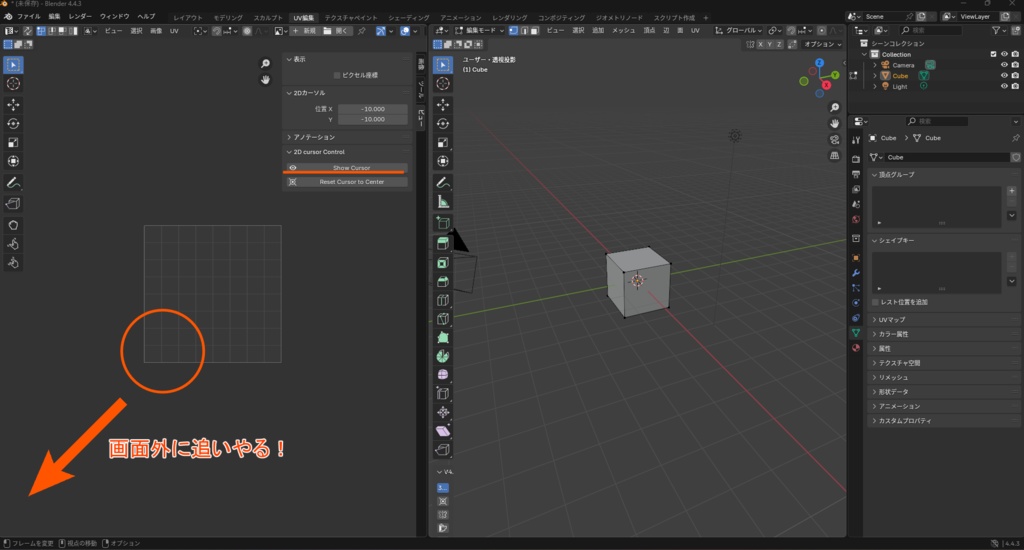Select the Box Select tool in the UV editor
1024x550 pixels.
click(13, 65)
